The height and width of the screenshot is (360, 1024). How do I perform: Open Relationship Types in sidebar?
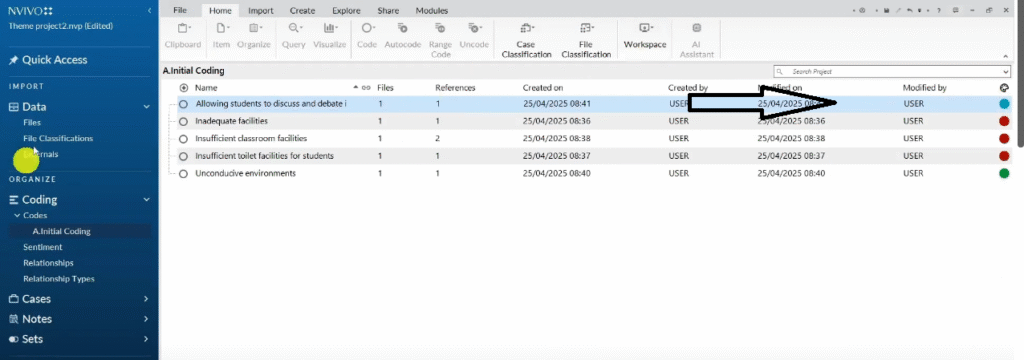[x=59, y=279]
